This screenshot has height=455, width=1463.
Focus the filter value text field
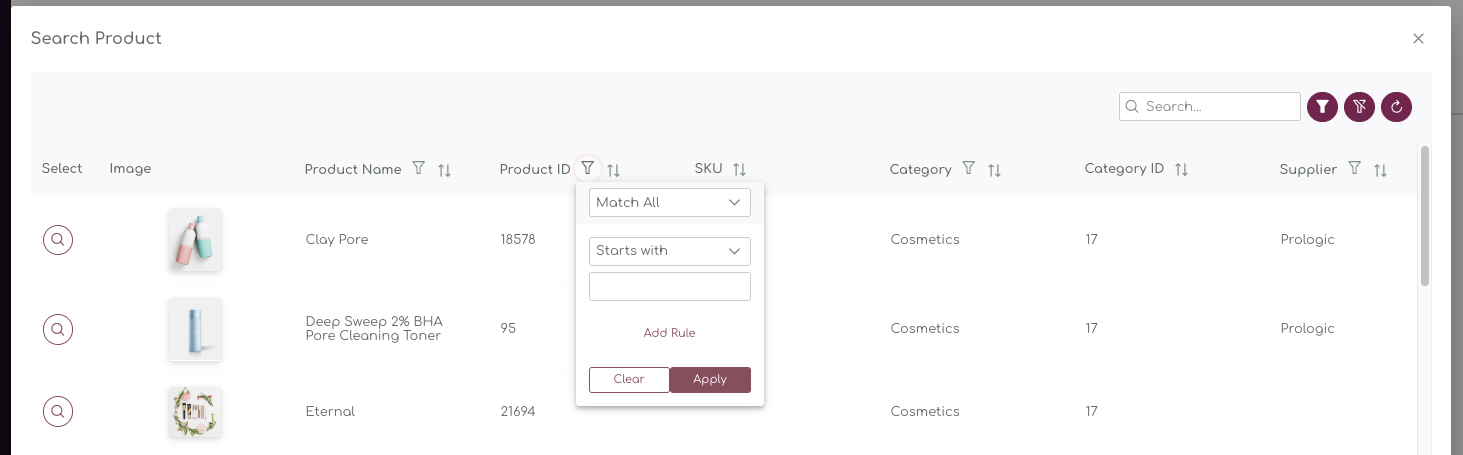pyautogui.click(x=670, y=287)
